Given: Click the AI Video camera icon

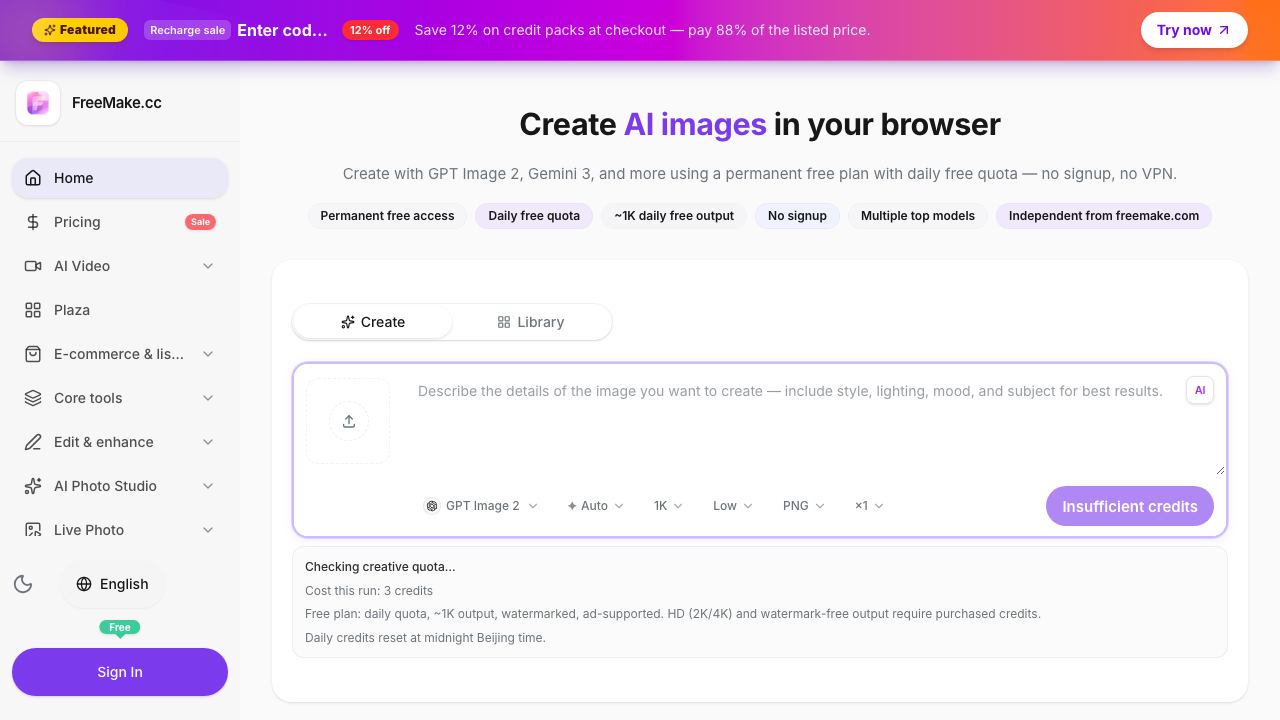Looking at the screenshot, I should pos(33,266).
